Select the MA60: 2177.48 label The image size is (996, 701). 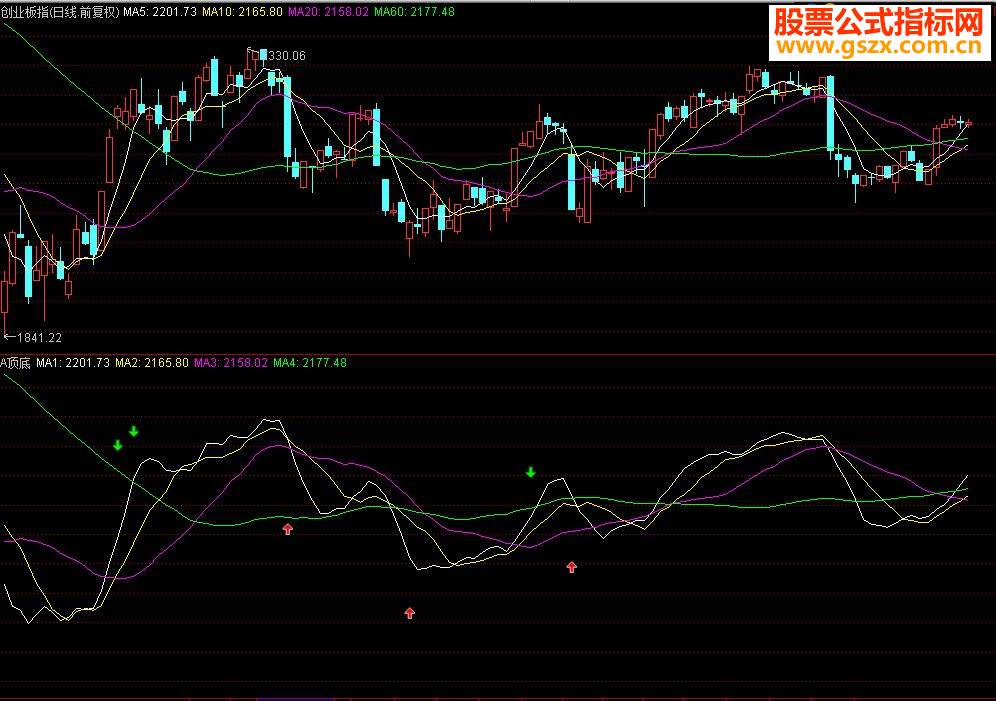point(414,11)
